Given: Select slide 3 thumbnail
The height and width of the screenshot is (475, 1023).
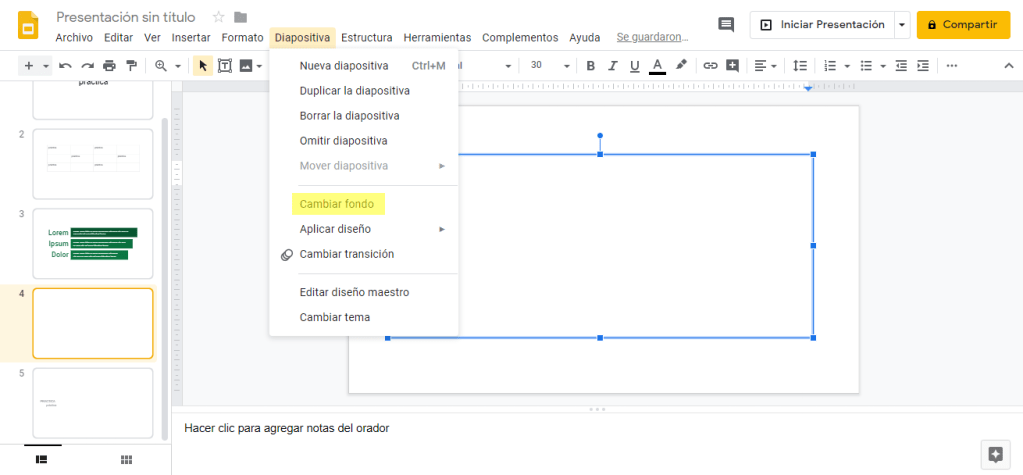Looking at the screenshot, I should tap(93, 243).
